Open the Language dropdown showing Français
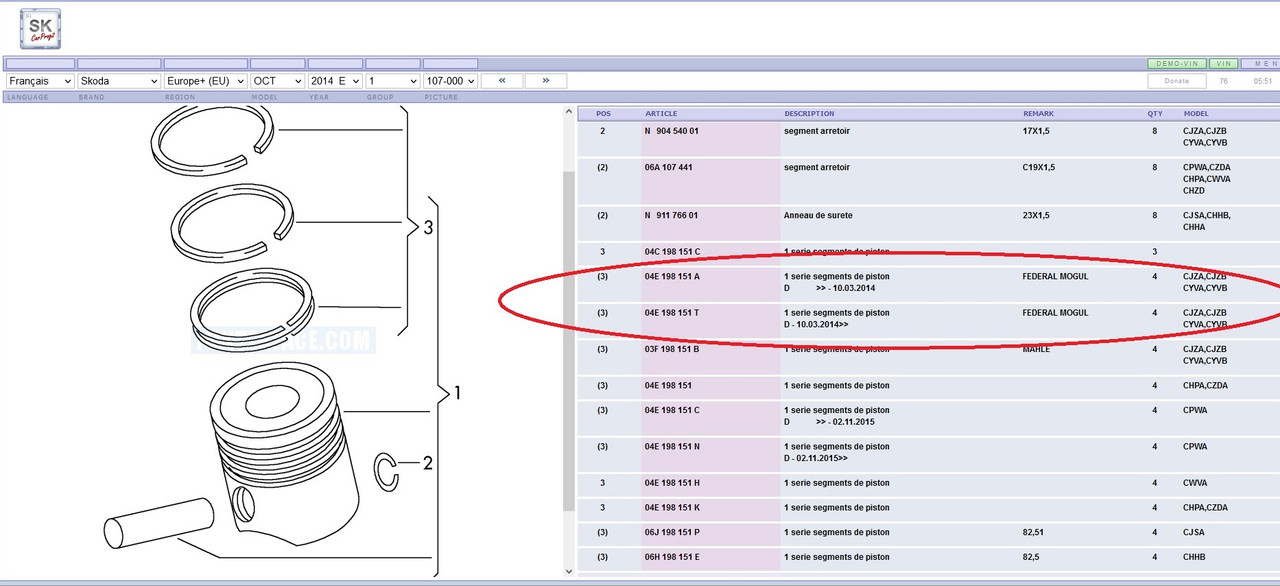 [41, 81]
